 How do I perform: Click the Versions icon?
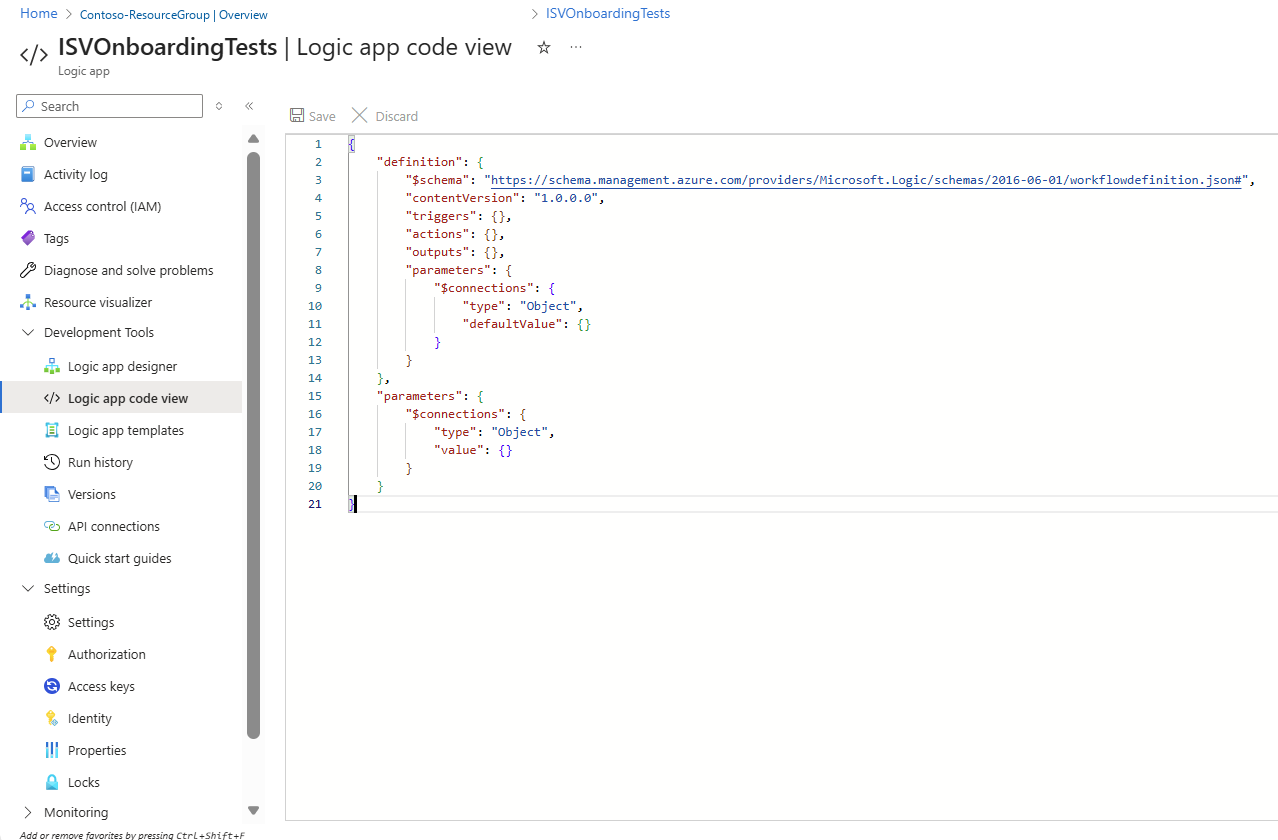coord(52,494)
